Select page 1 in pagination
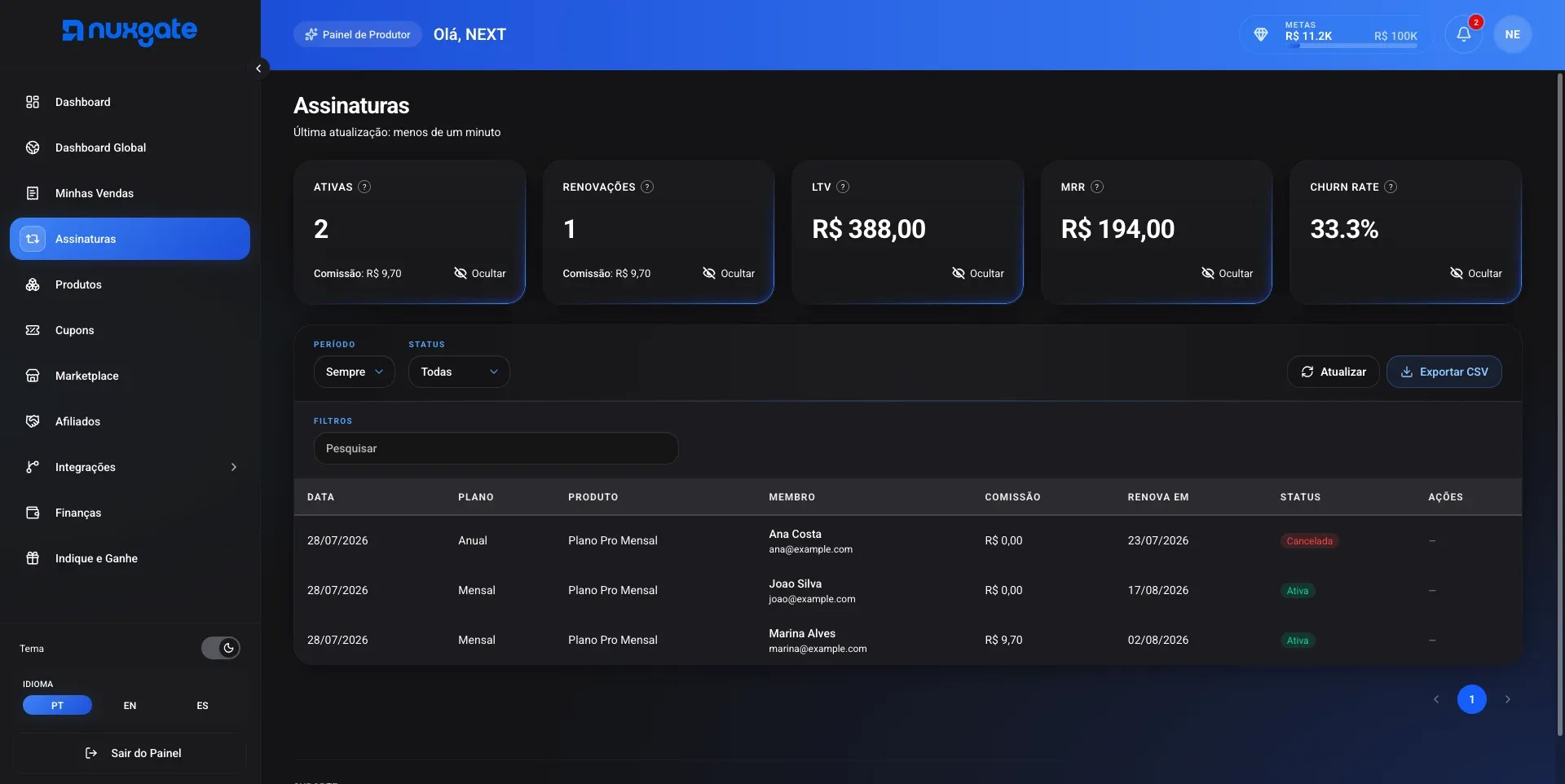The image size is (1565, 784). (1471, 699)
